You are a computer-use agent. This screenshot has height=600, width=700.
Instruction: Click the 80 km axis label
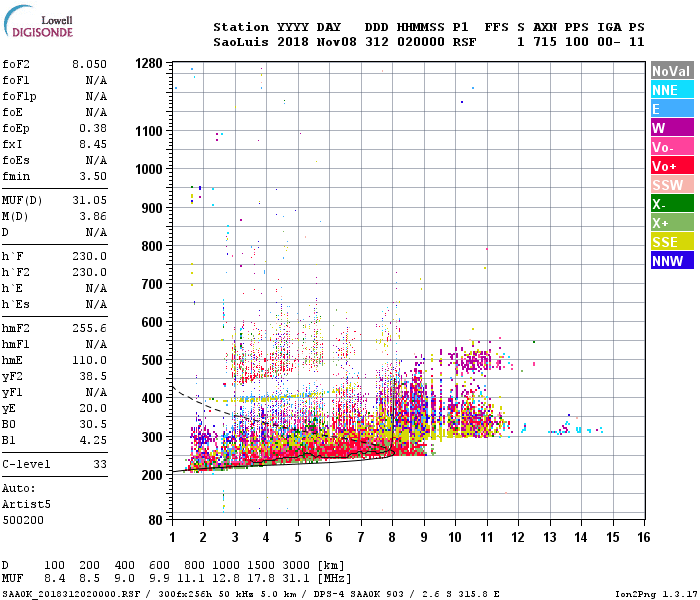click(155, 520)
